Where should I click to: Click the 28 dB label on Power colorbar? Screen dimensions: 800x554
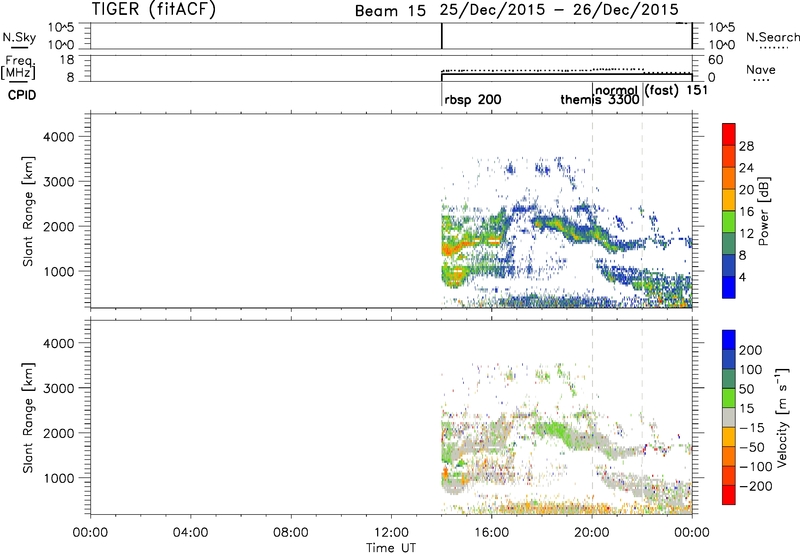coord(746,146)
